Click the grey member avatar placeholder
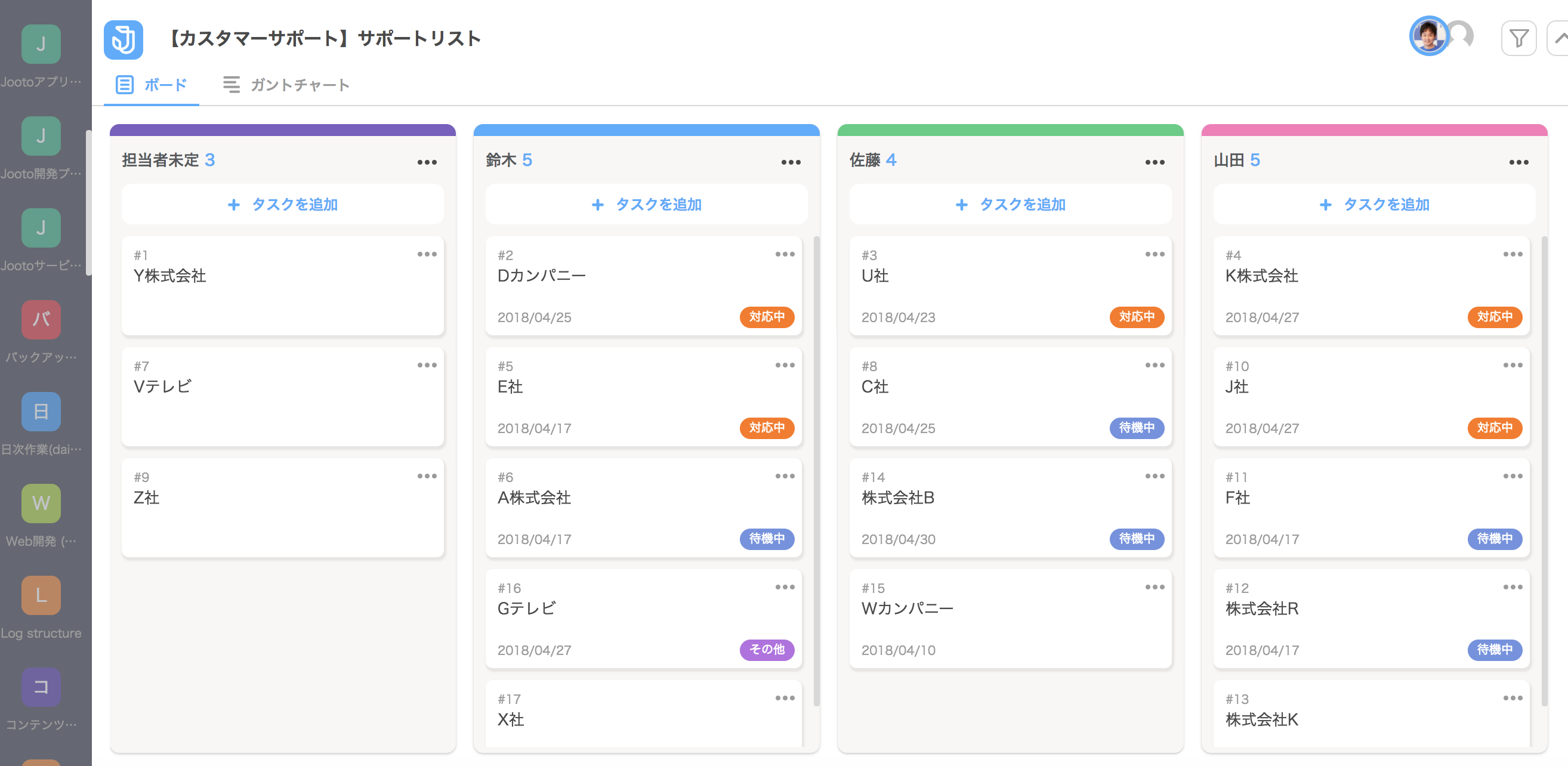 [1462, 35]
